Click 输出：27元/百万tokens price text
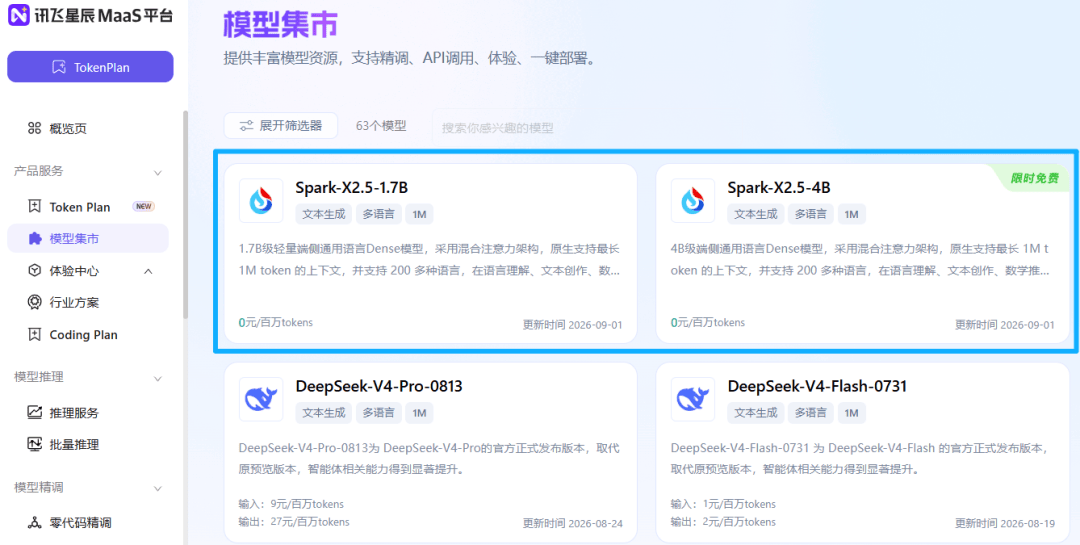Screen dimensions: 1080x545 [x=294, y=522]
